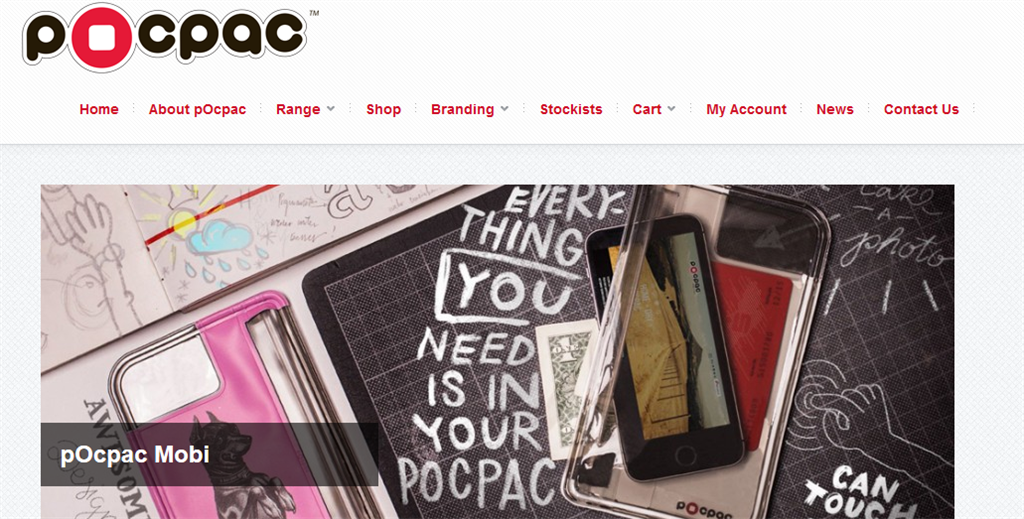The height and width of the screenshot is (519, 1024).
Task: Select the My Account menu item
Action: tap(746, 109)
